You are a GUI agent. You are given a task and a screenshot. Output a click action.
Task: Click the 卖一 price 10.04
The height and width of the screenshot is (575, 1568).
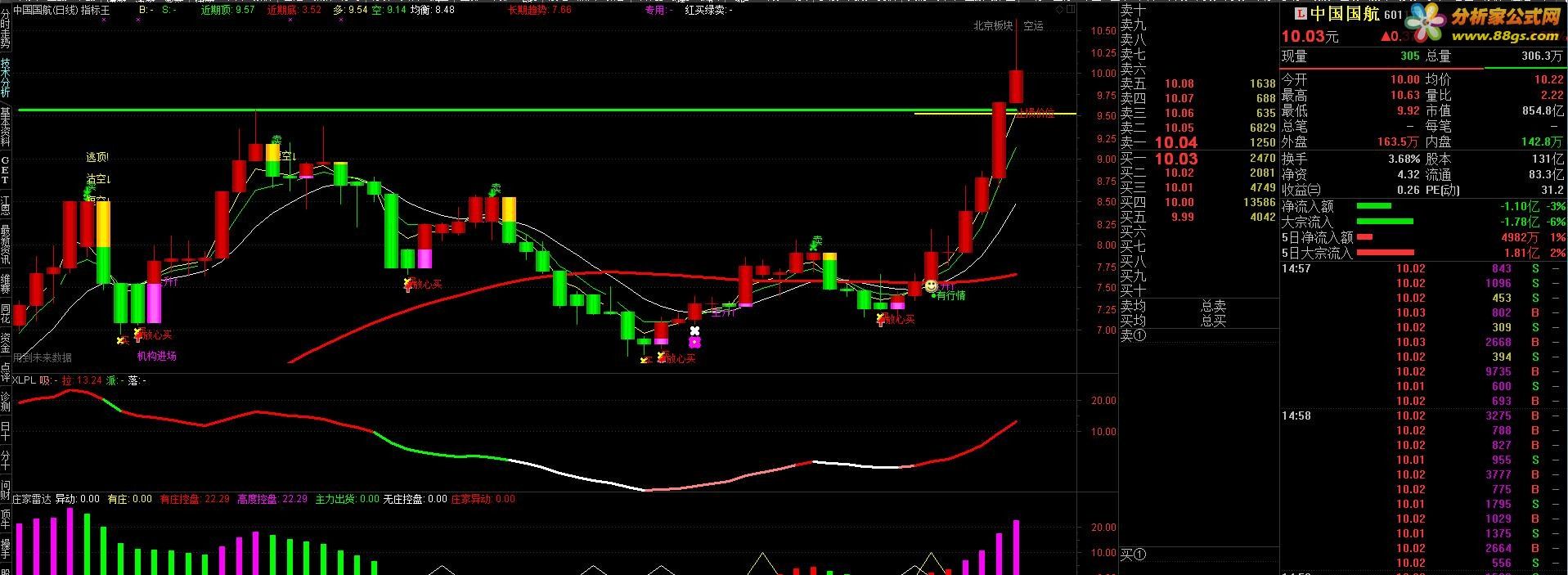1176,143
